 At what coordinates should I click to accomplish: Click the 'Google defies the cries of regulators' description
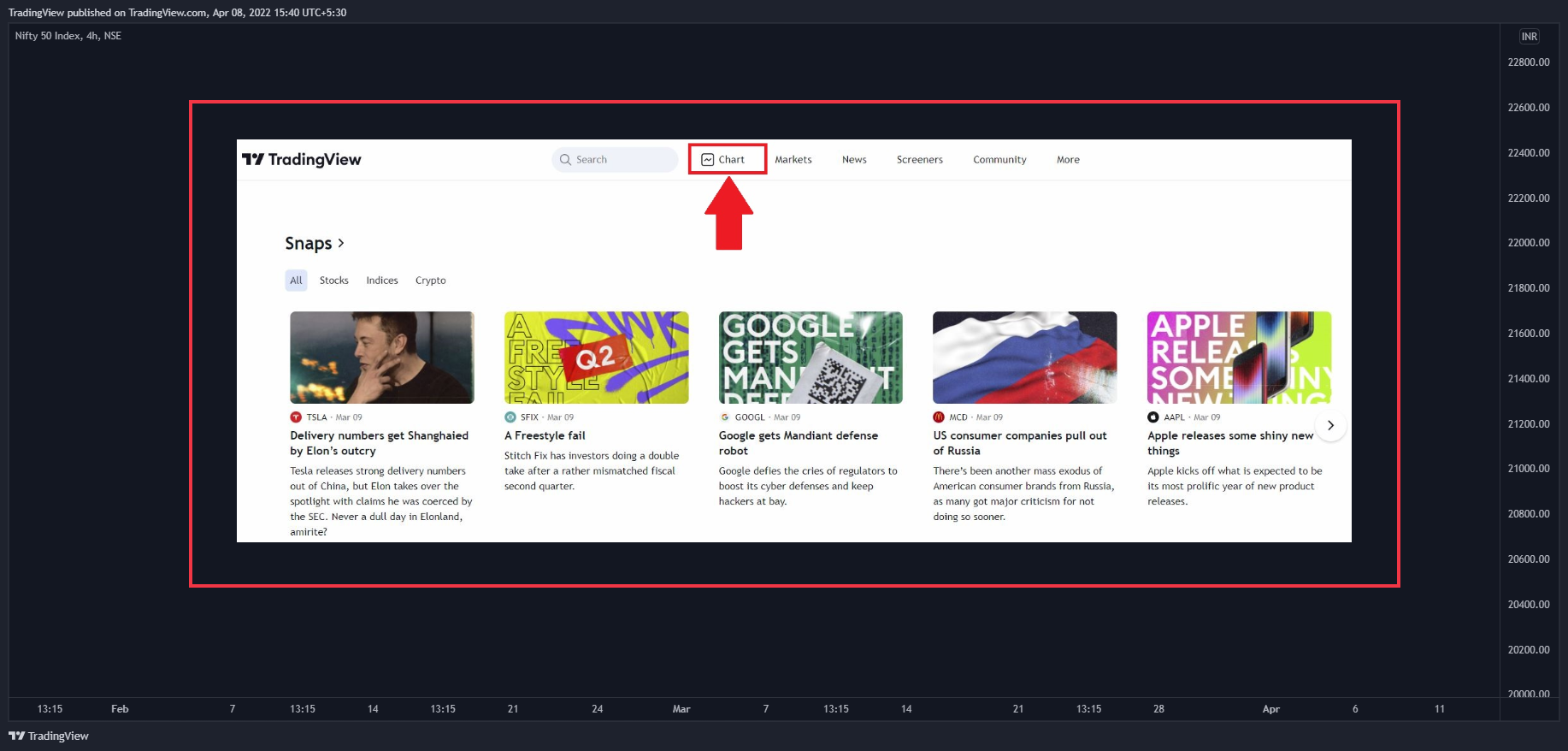808,486
